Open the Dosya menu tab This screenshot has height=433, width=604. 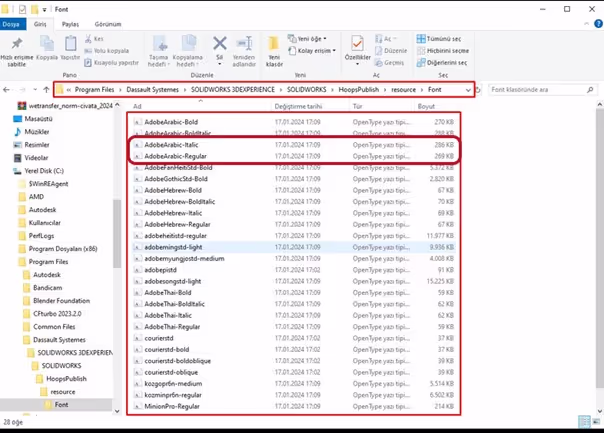tap(11, 24)
